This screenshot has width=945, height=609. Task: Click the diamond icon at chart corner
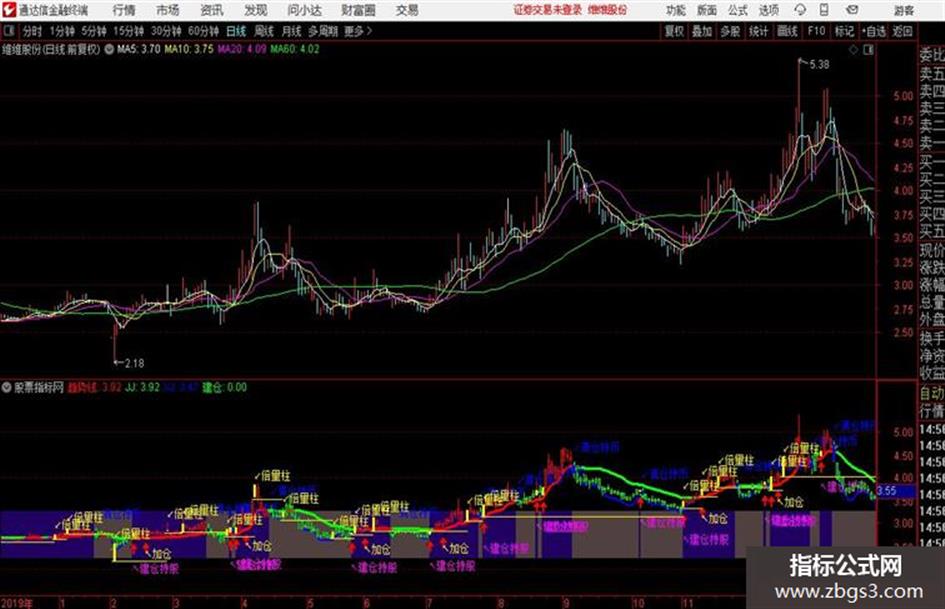point(853,50)
